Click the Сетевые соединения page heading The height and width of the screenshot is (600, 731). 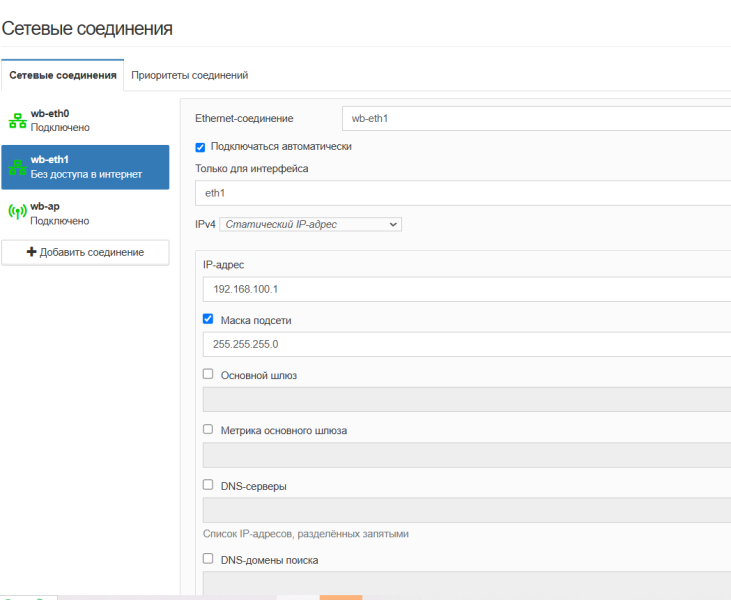(x=87, y=28)
